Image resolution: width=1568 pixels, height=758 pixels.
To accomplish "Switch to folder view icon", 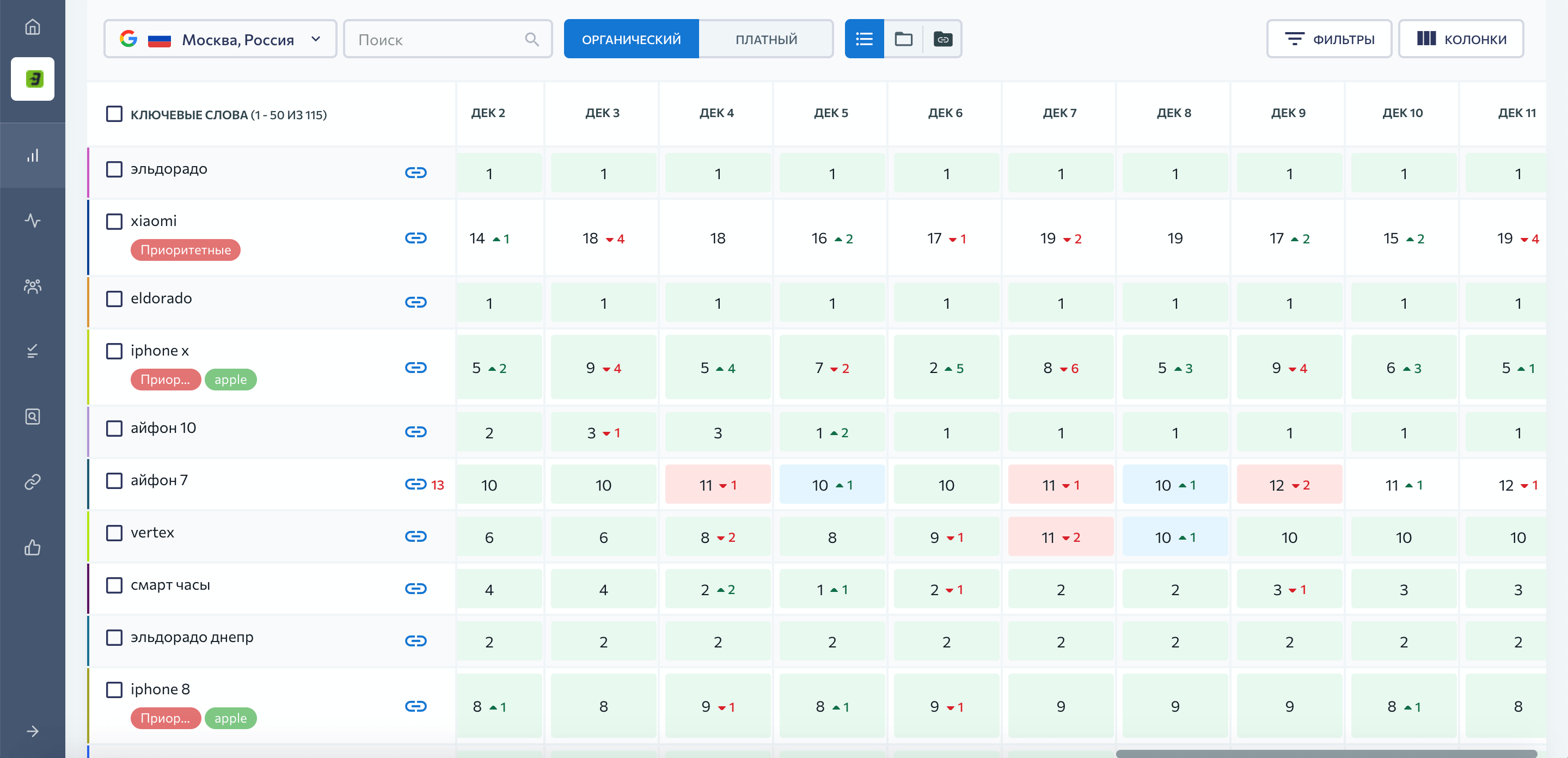I will [903, 40].
